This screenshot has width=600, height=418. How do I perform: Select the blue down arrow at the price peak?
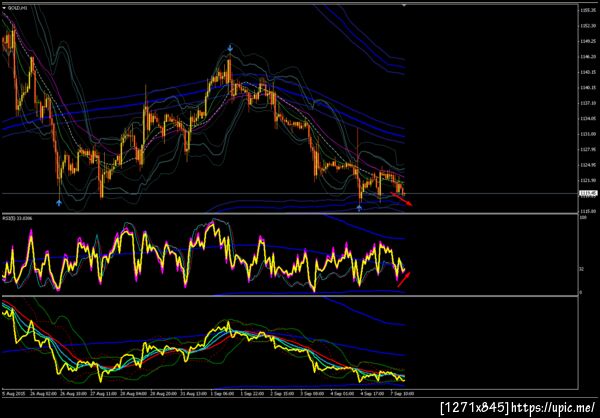coord(230,48)
